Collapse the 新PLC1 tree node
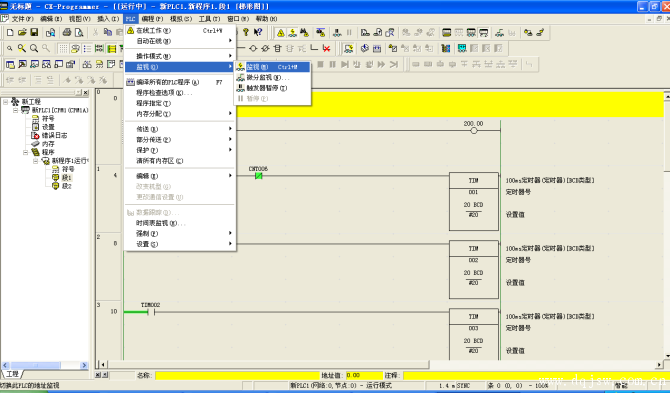Image resolution: width=670 pixels, height=393 pixels. pos(15,110)
